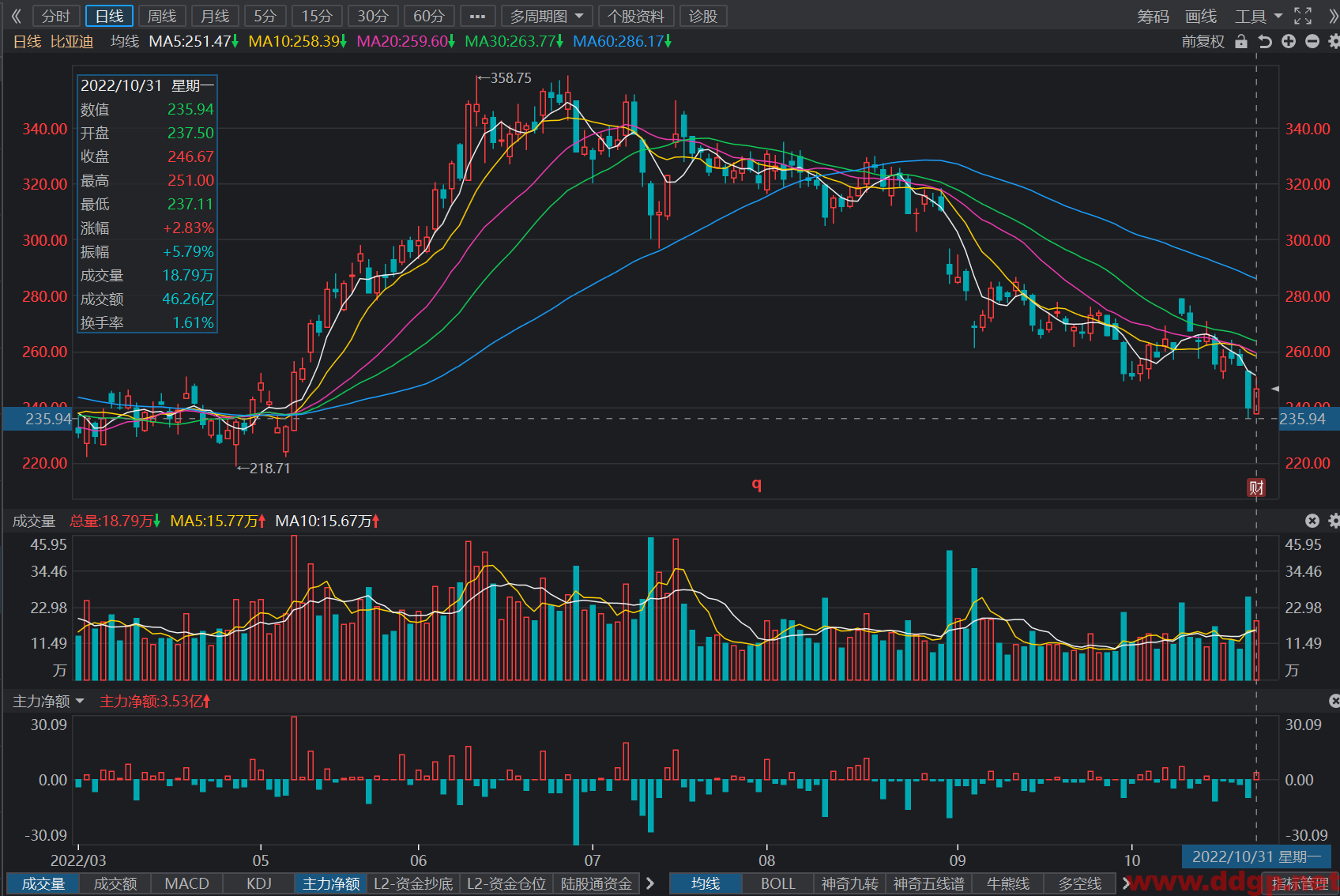Viewport: 1340px width, 896px height.
Task: Zoom out the K-line chart with minus icon
Action: (1312, 42)
